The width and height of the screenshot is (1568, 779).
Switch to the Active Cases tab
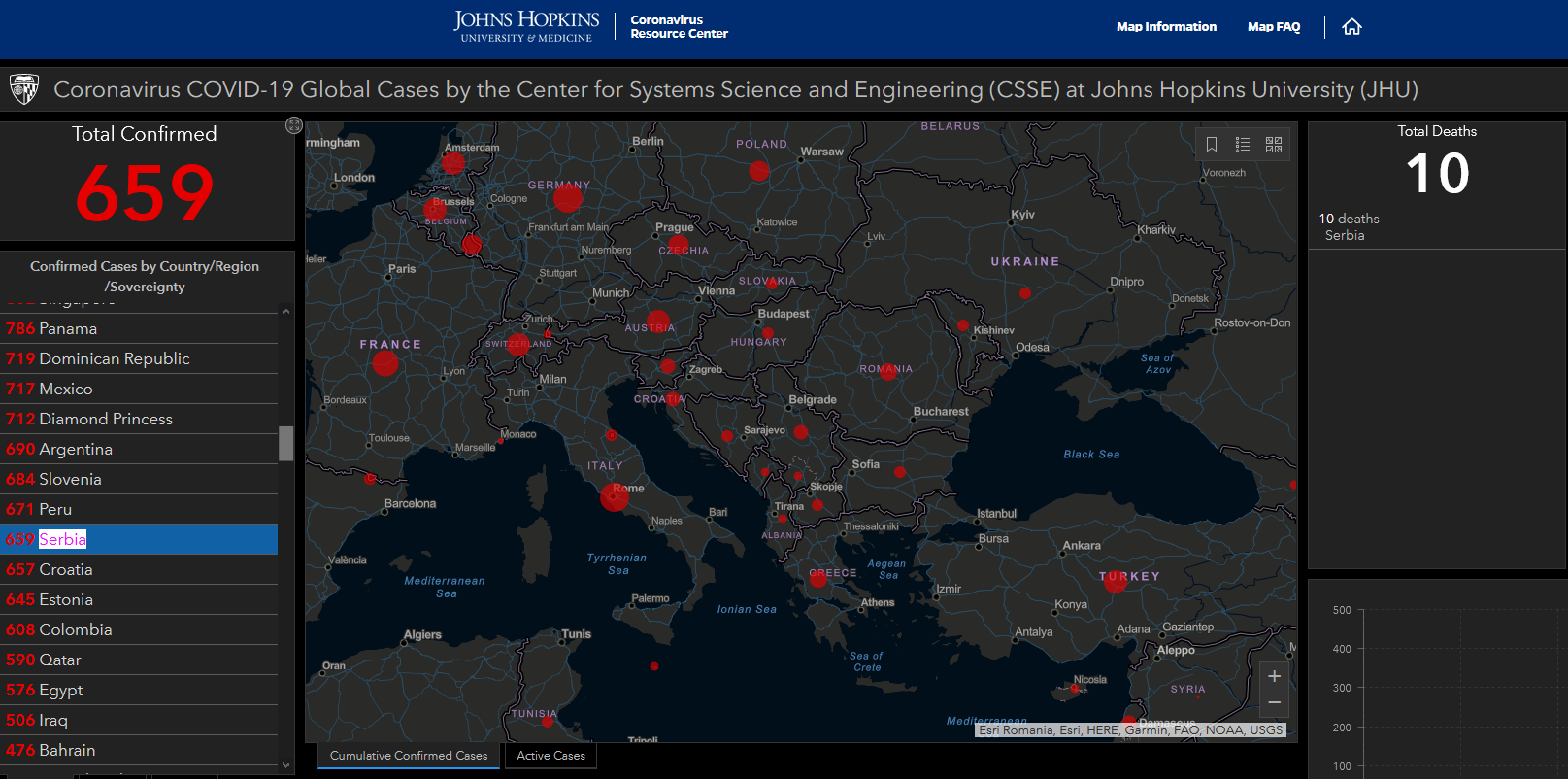550,756
